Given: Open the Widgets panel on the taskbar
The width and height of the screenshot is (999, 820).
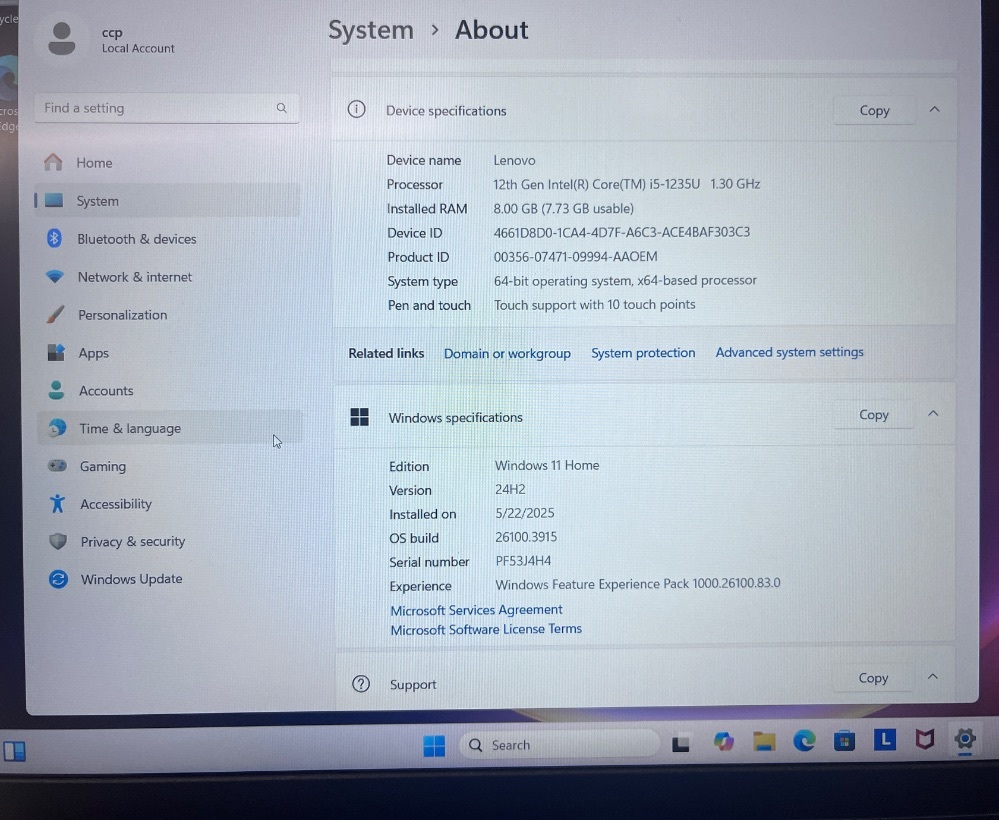Looking at the screenshot, I should click(x=15, y=751).
